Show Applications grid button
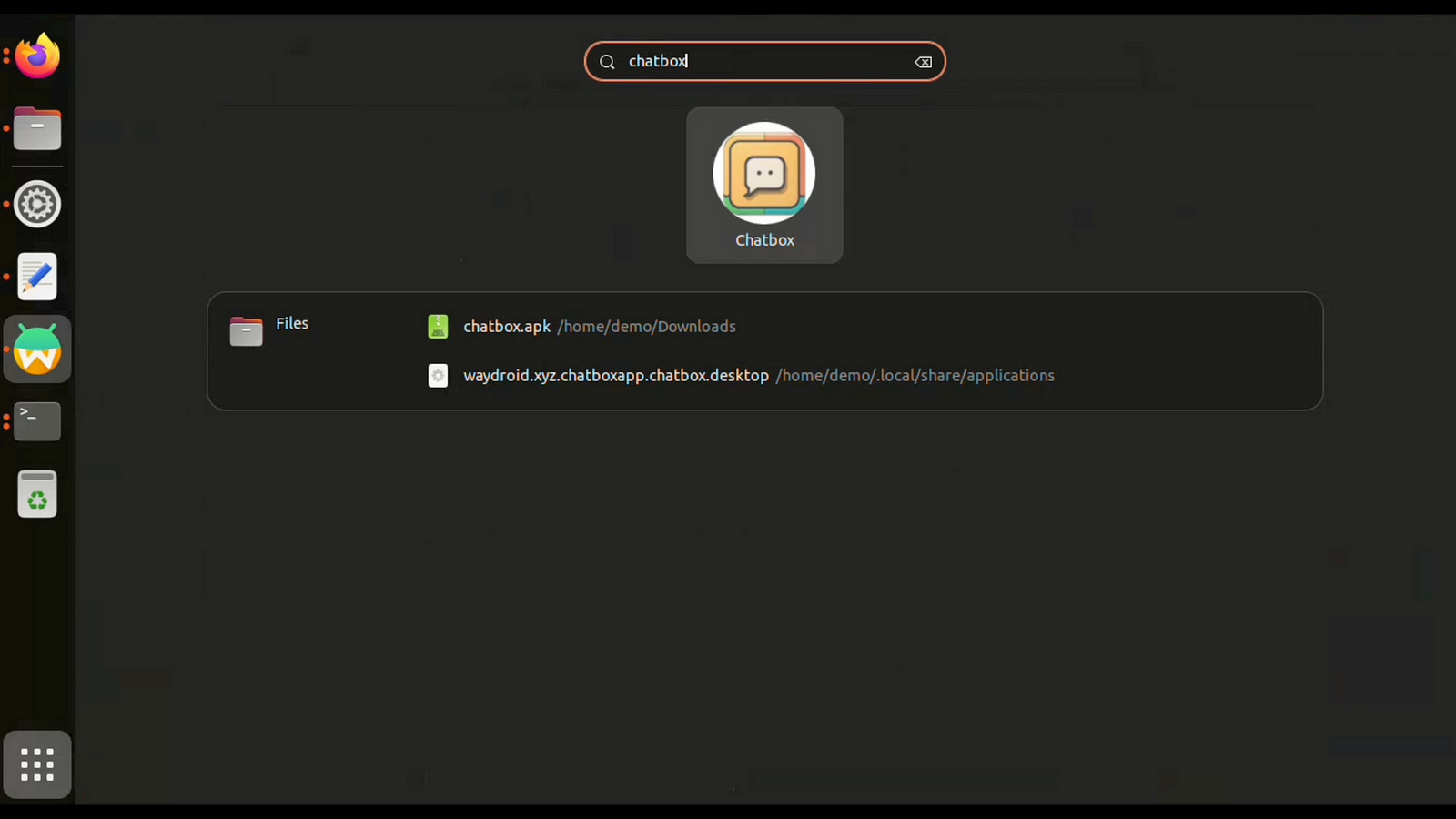 coord(37,764)
